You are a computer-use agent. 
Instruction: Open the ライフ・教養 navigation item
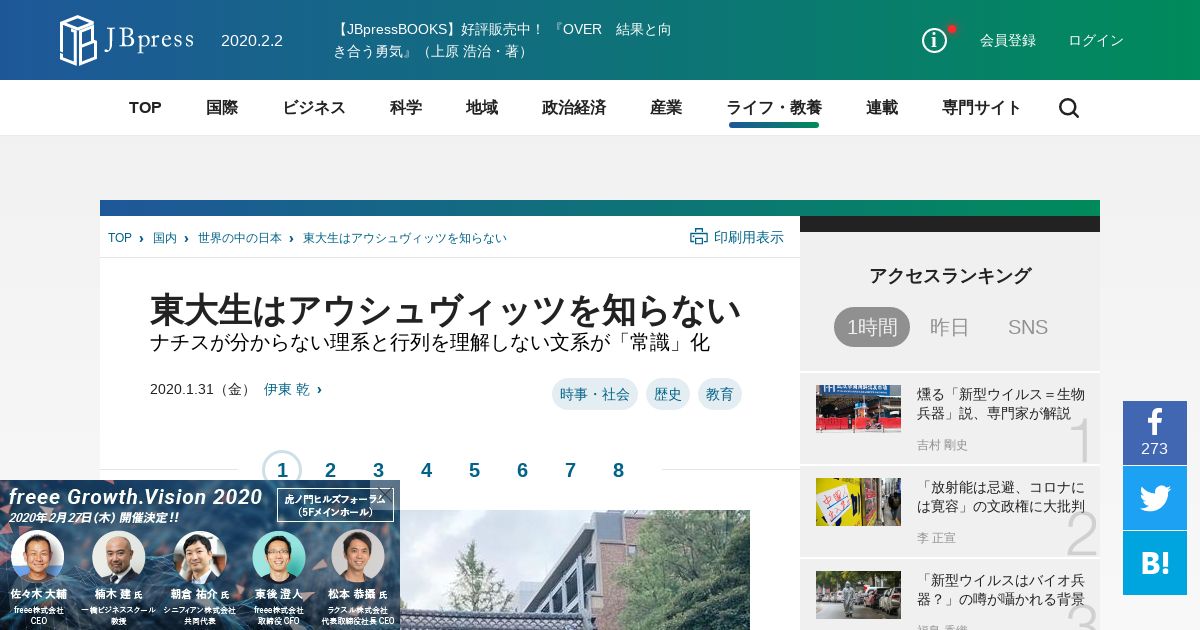(x=774, y=108)
